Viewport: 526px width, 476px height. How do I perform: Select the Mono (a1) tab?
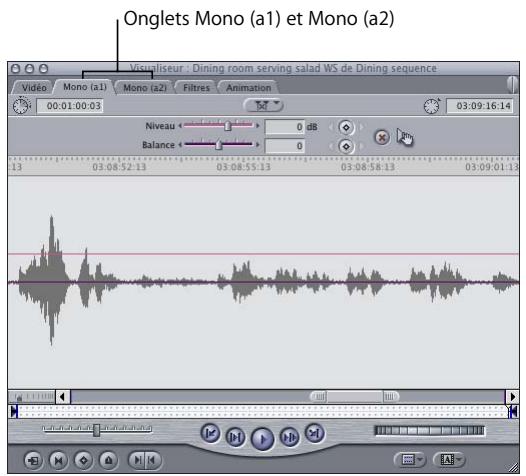click(x=85, y=87)
